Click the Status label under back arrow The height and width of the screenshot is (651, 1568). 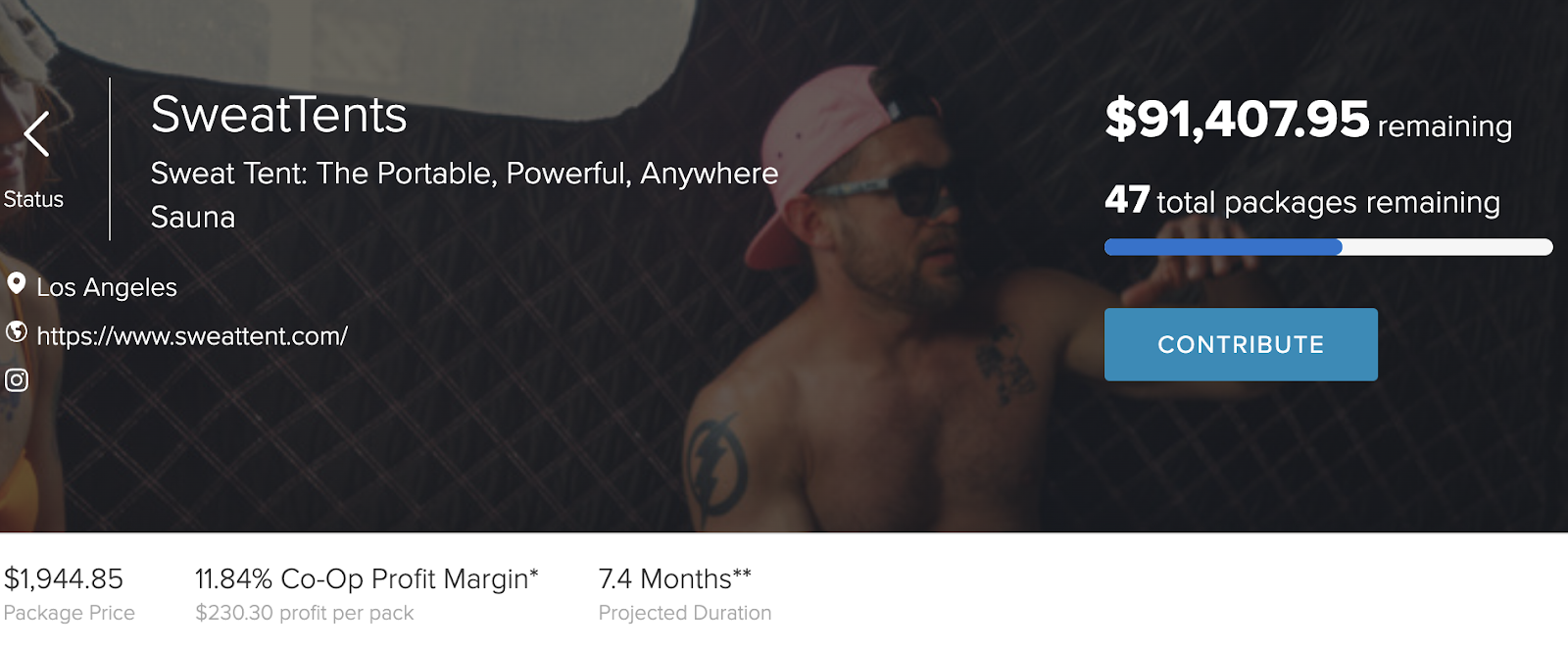(33, 199)
